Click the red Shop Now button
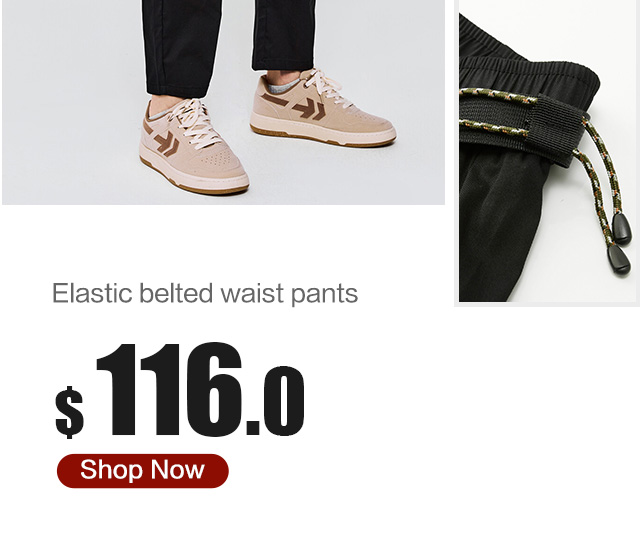Screen dimensions: 640x560 tap(142, 470)
